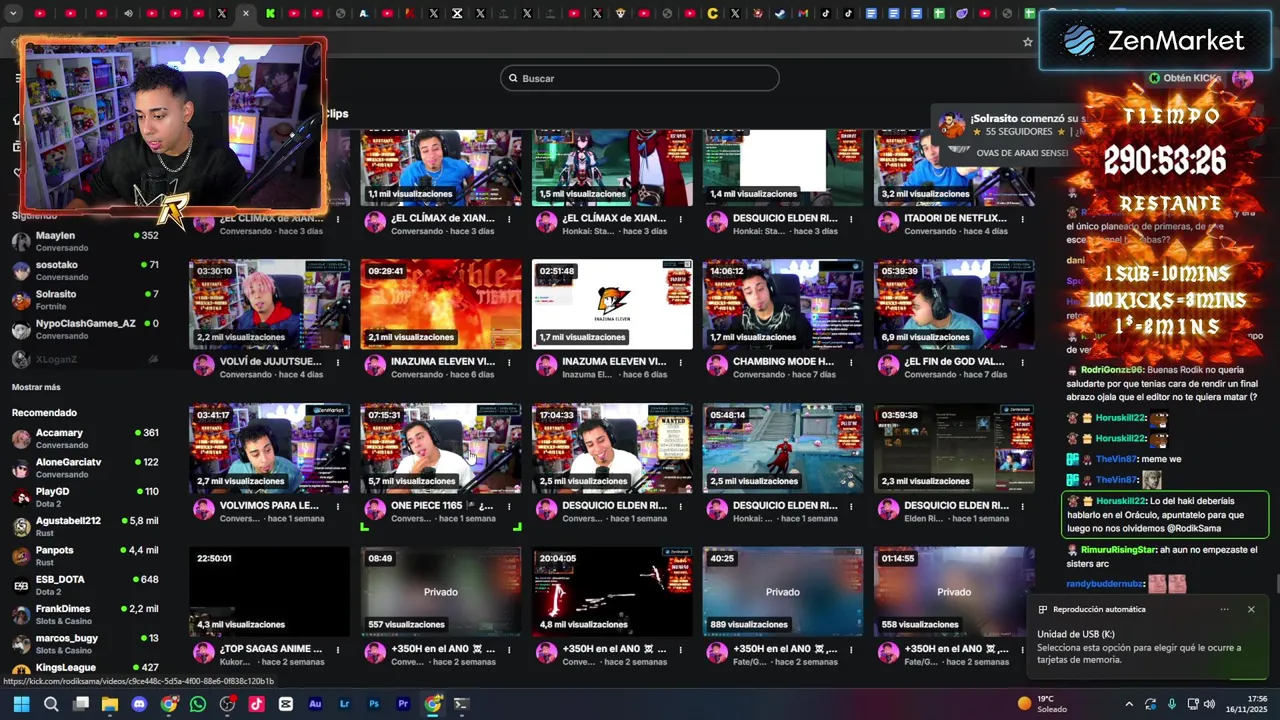Screen dimensions: 1280x720
Task: Click channel avatar beside VOLVÍ de JUJUTSUE video
Action: click(204, 367)
